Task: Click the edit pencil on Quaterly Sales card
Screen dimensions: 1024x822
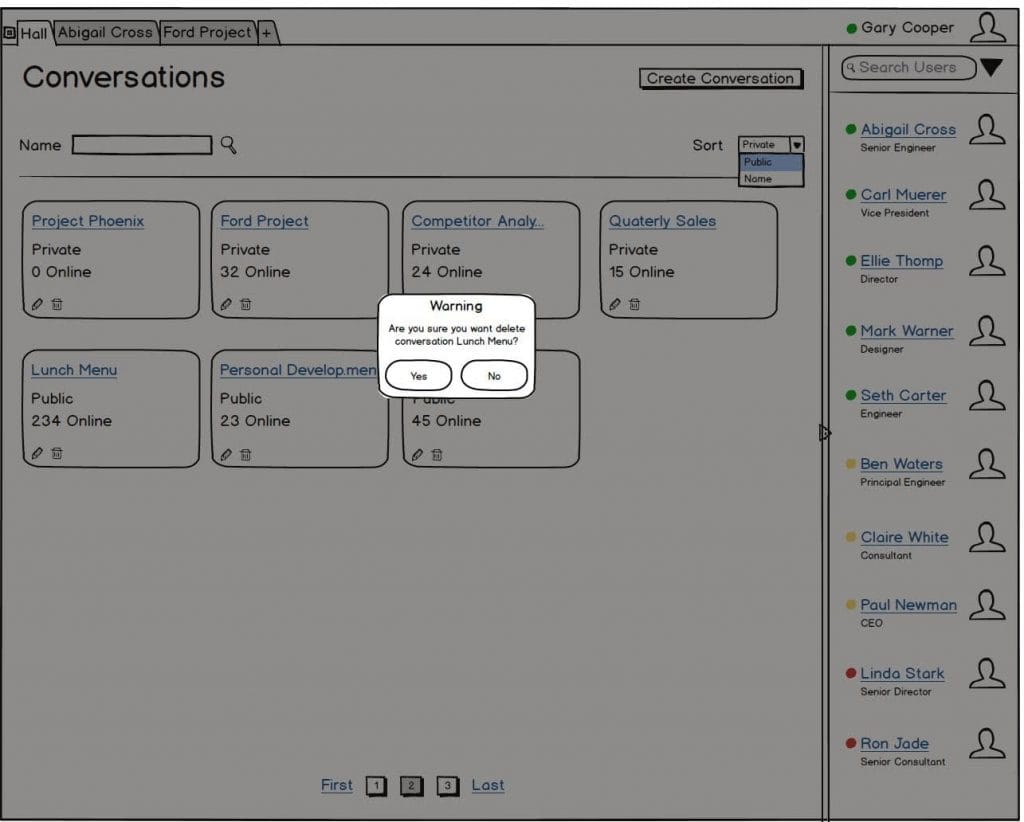Action: [615, 304]
